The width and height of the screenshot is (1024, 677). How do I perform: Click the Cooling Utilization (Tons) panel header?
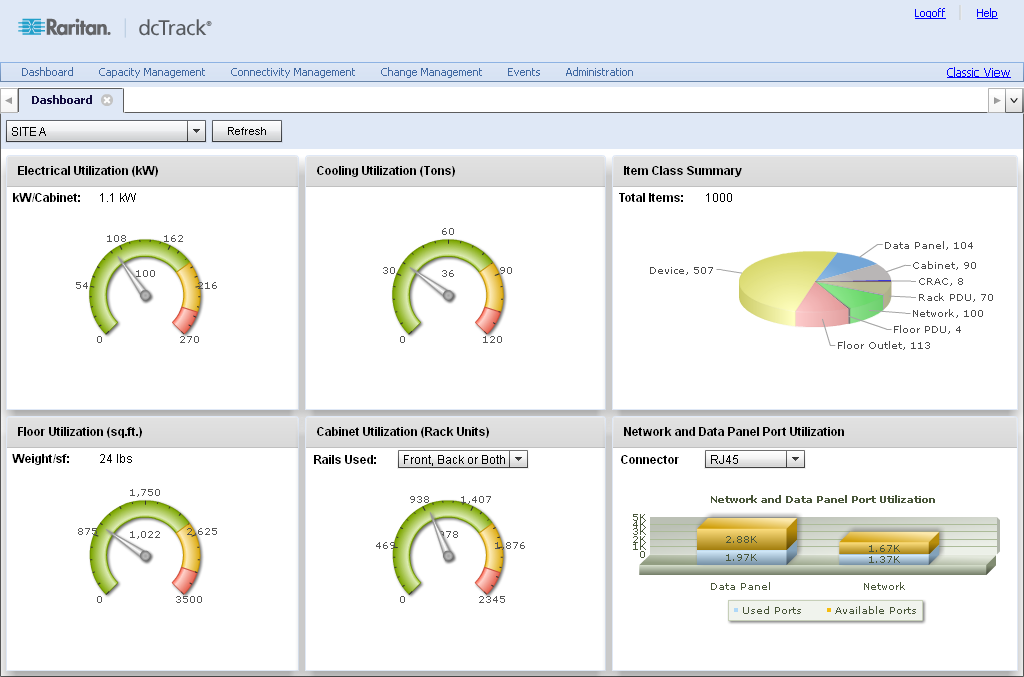pos(455,171)
